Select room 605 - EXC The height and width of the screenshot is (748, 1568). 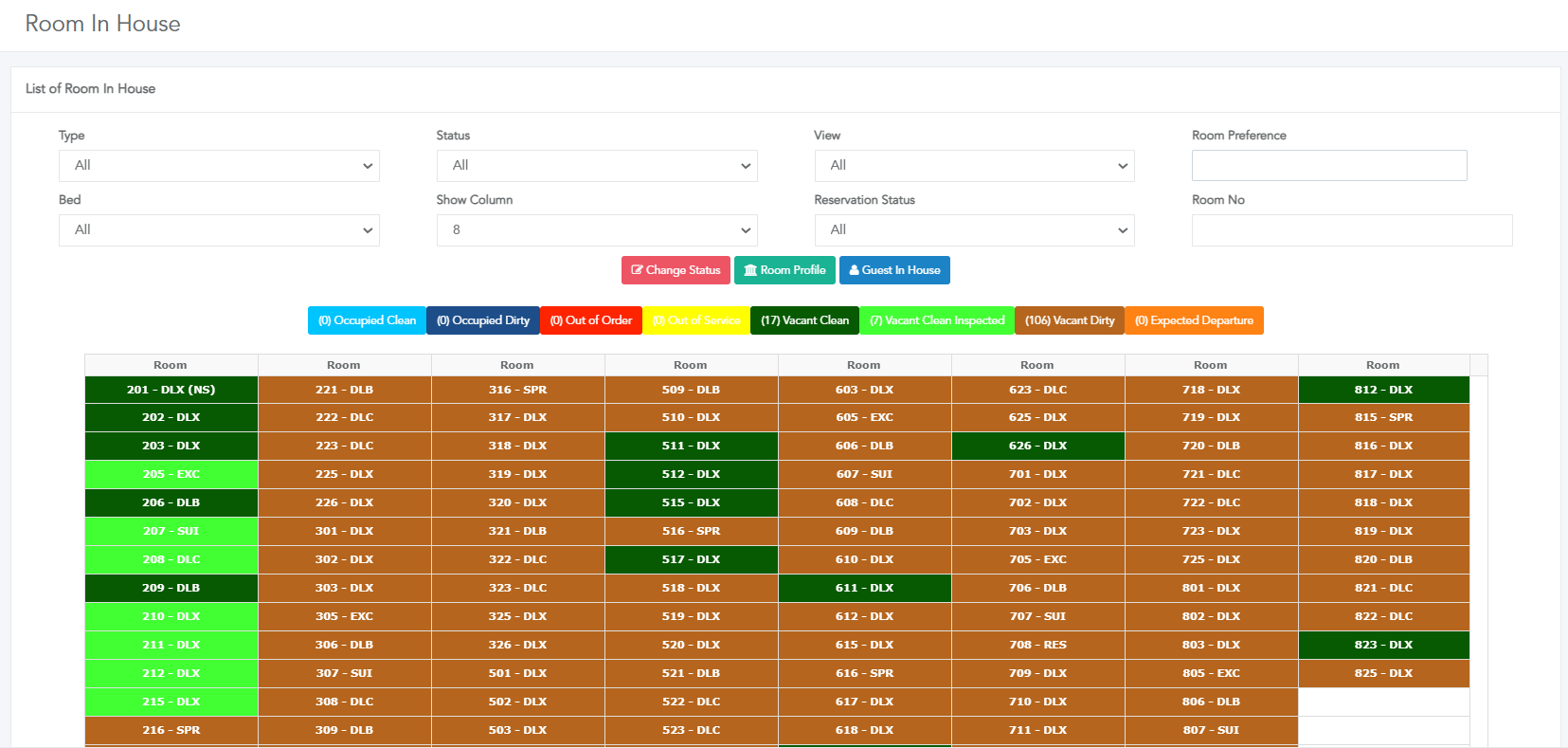pyautogui.click(x=865, y=417)
